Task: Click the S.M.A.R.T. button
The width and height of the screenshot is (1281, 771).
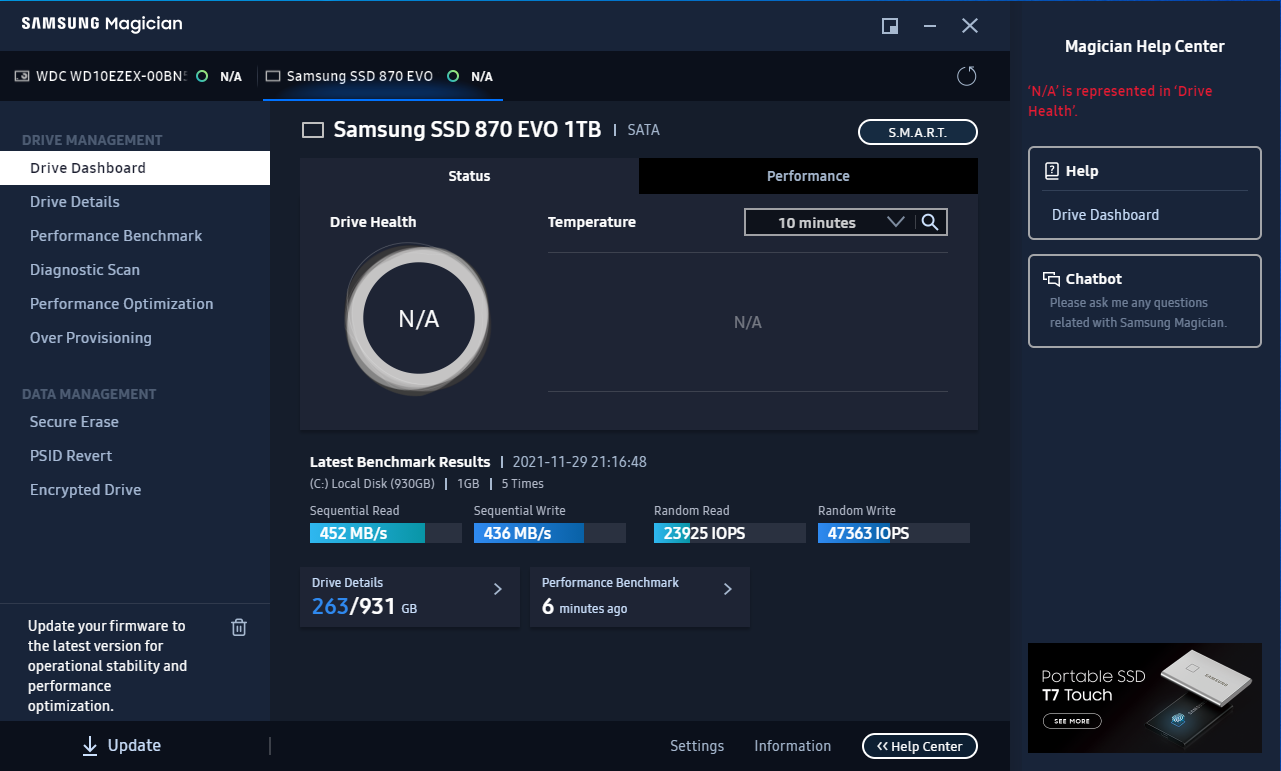Action: (x=918, y=132)
